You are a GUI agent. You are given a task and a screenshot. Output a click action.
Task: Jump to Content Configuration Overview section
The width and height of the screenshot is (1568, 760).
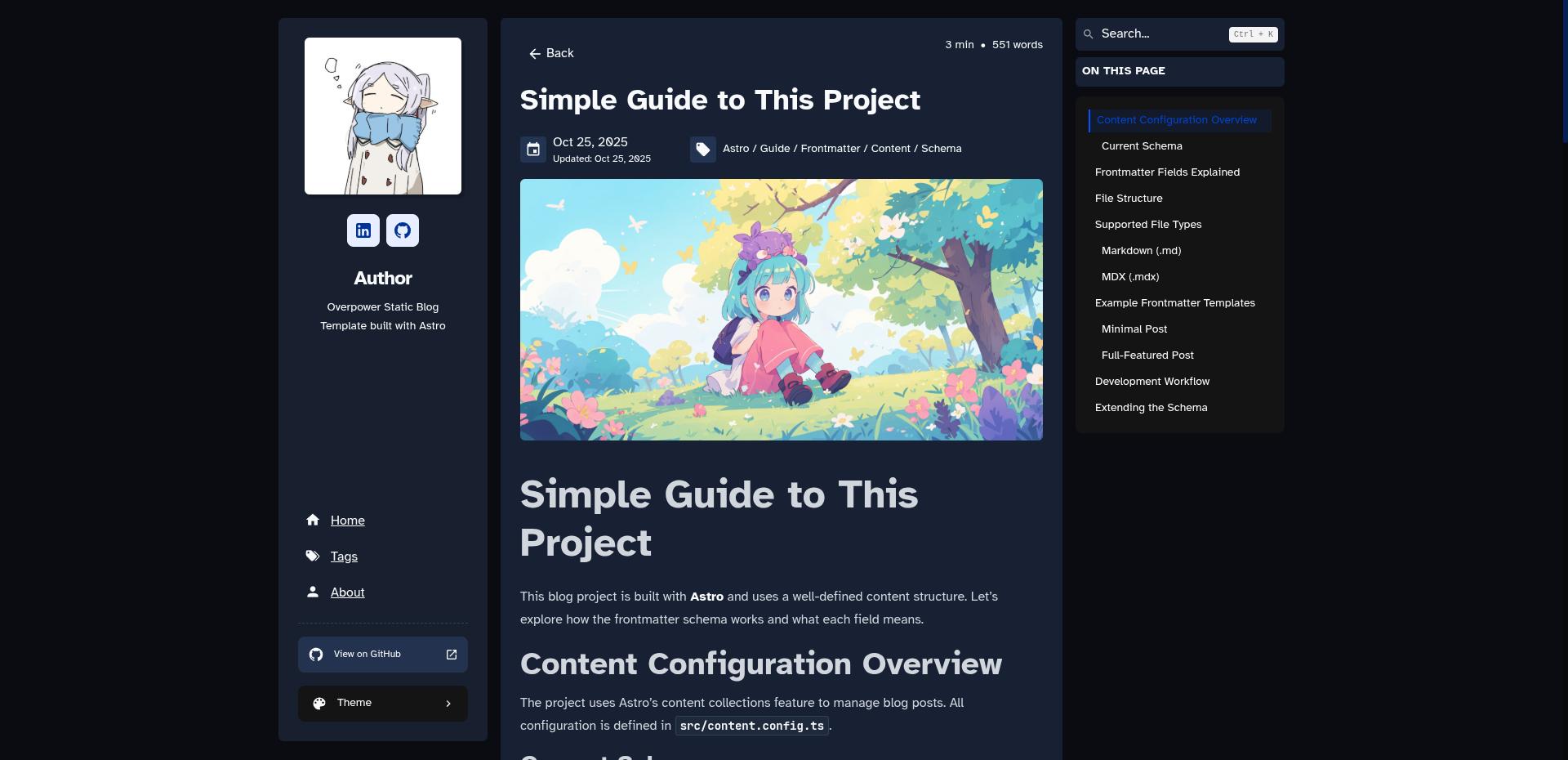point(1176,120)
